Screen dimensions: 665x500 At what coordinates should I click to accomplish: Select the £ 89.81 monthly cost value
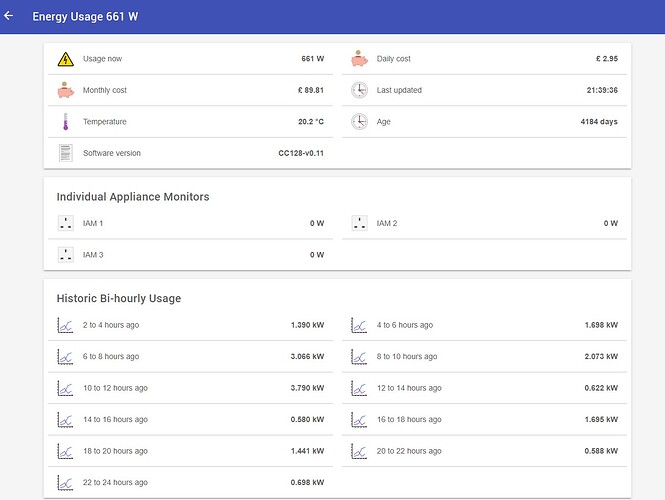tap(311, 90)
